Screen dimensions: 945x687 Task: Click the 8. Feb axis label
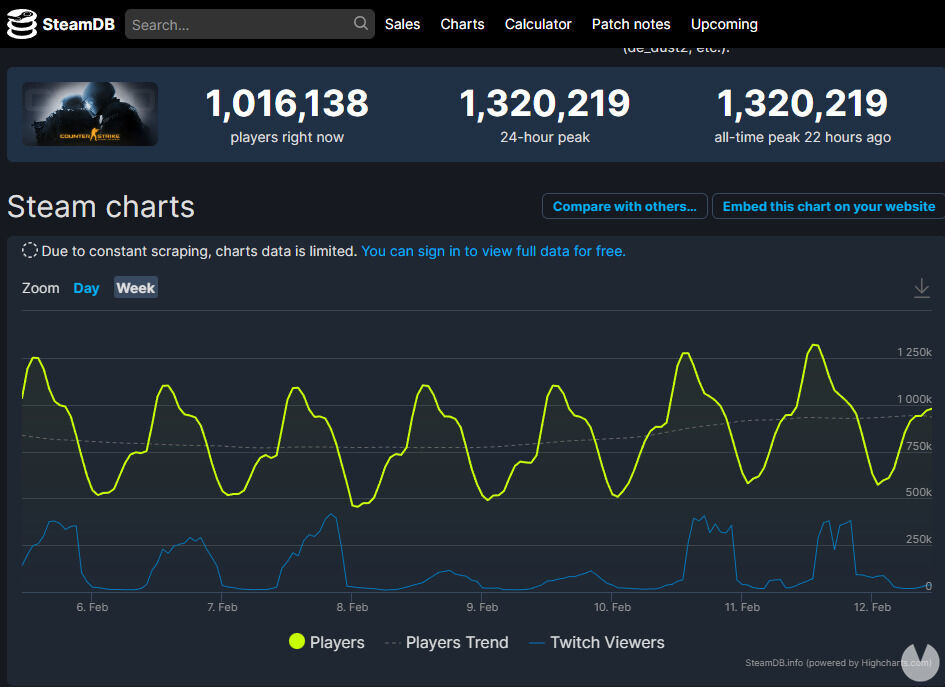tap(352, 607)
